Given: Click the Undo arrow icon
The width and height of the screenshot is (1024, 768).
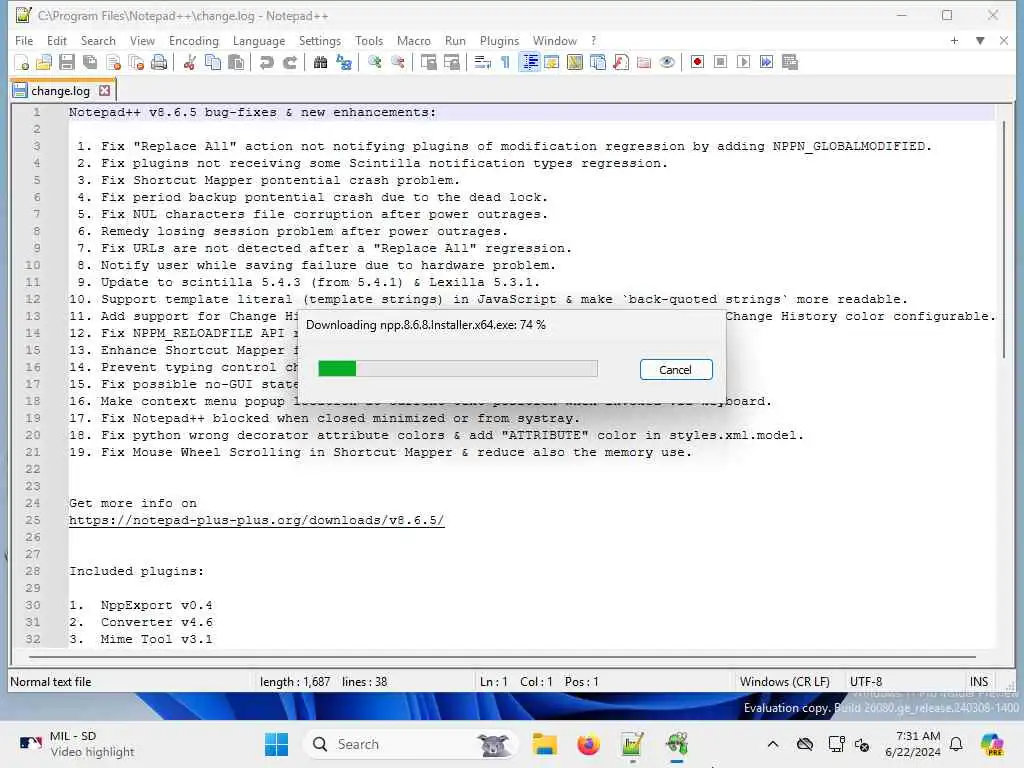Looking at the screenshot, I should coord(266,63).
